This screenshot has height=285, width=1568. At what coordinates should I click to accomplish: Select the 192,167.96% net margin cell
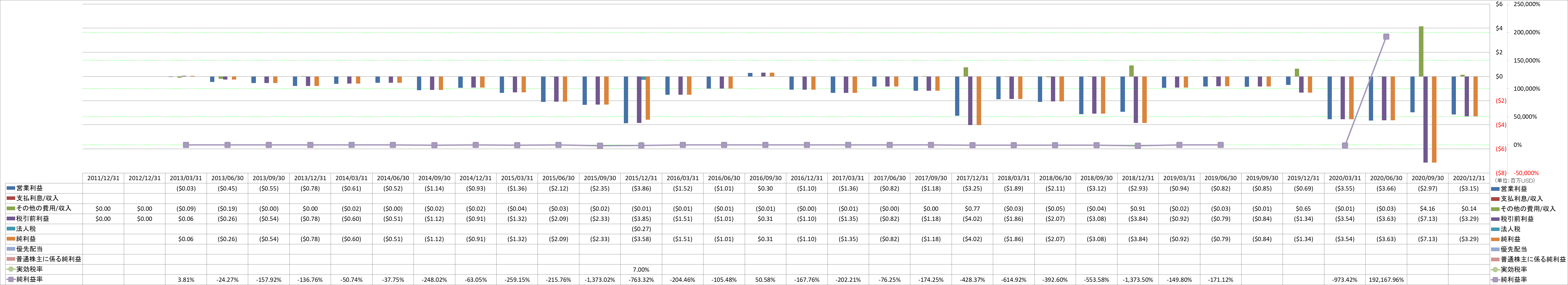[x=1386, y=279]
